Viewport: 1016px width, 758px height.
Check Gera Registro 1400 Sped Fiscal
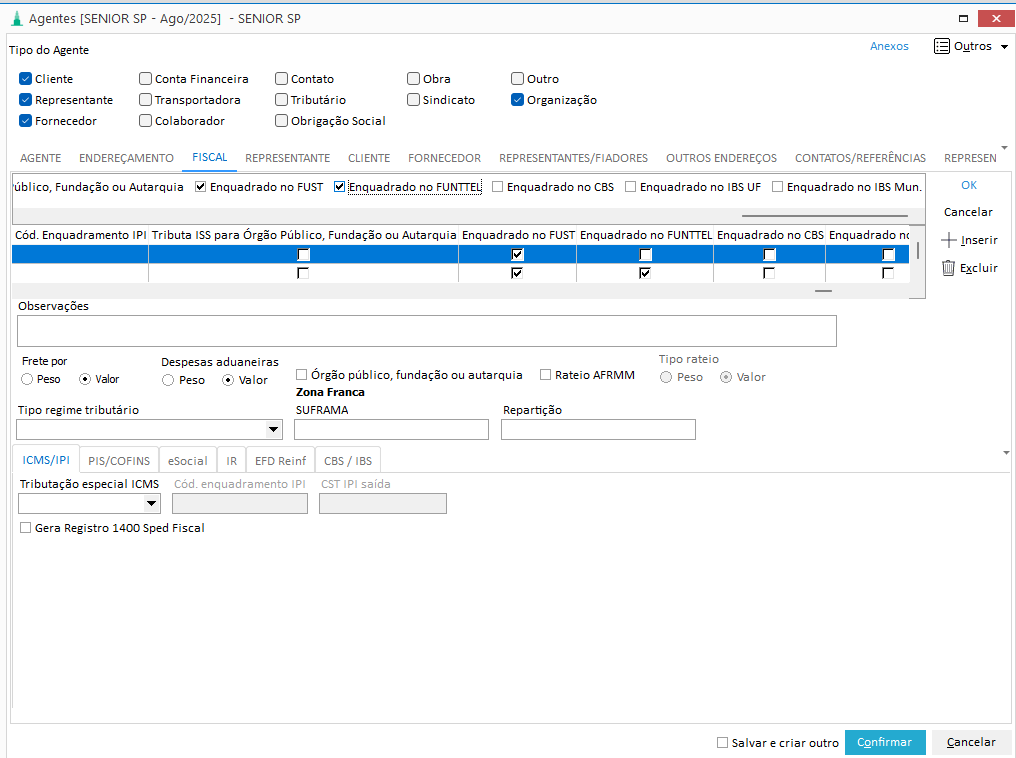[x=25, y=528]
